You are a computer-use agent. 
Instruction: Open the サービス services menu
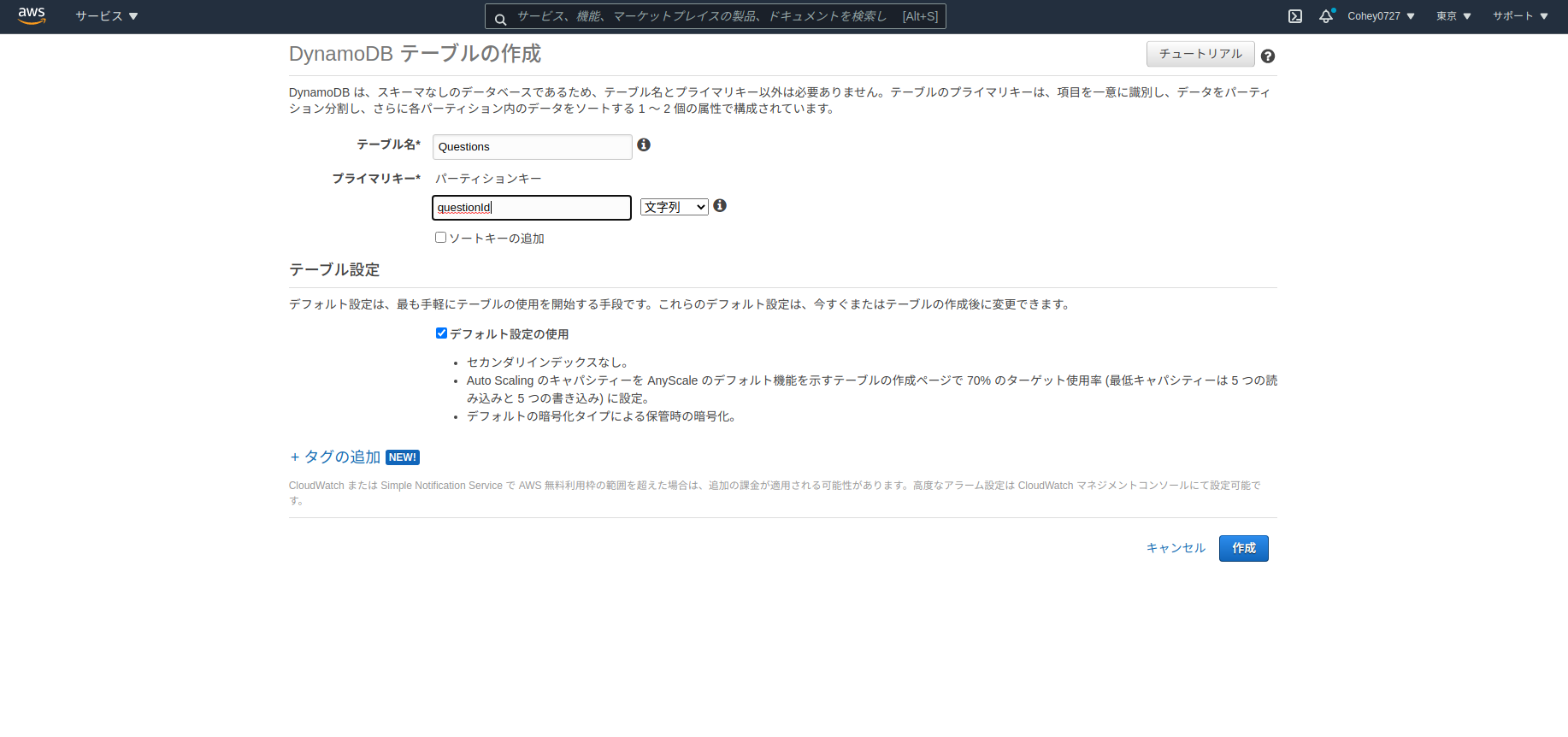pos(107,16)
